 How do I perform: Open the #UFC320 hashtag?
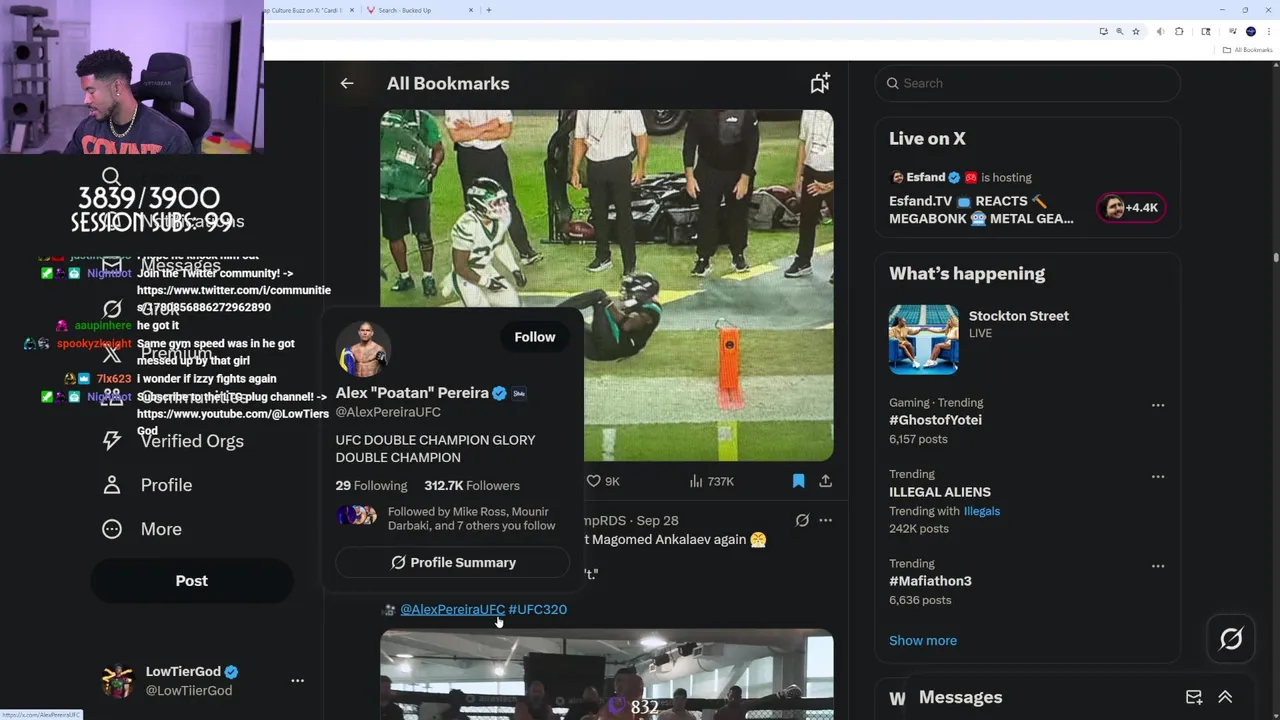pos(537,610)
